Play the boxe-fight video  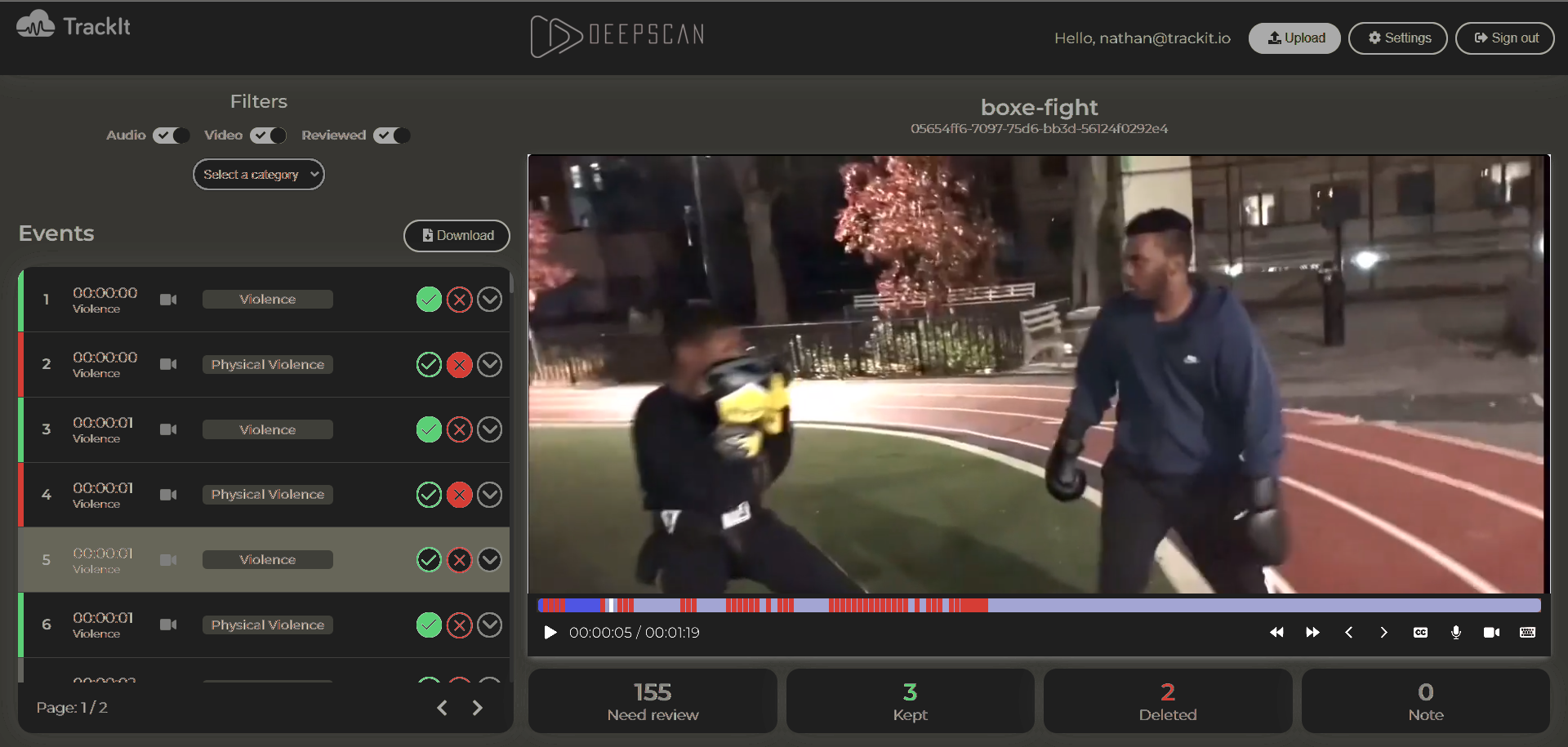[550, 633]
